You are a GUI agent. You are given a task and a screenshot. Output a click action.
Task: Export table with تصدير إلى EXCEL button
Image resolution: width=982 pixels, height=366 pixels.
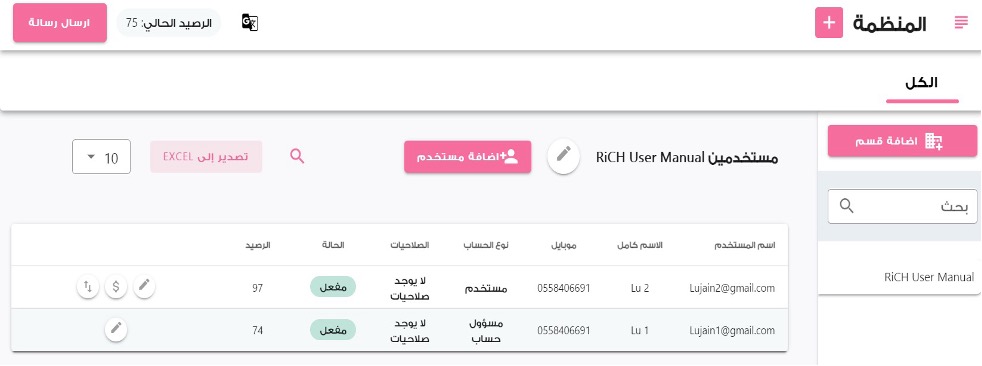coord(206,157)
